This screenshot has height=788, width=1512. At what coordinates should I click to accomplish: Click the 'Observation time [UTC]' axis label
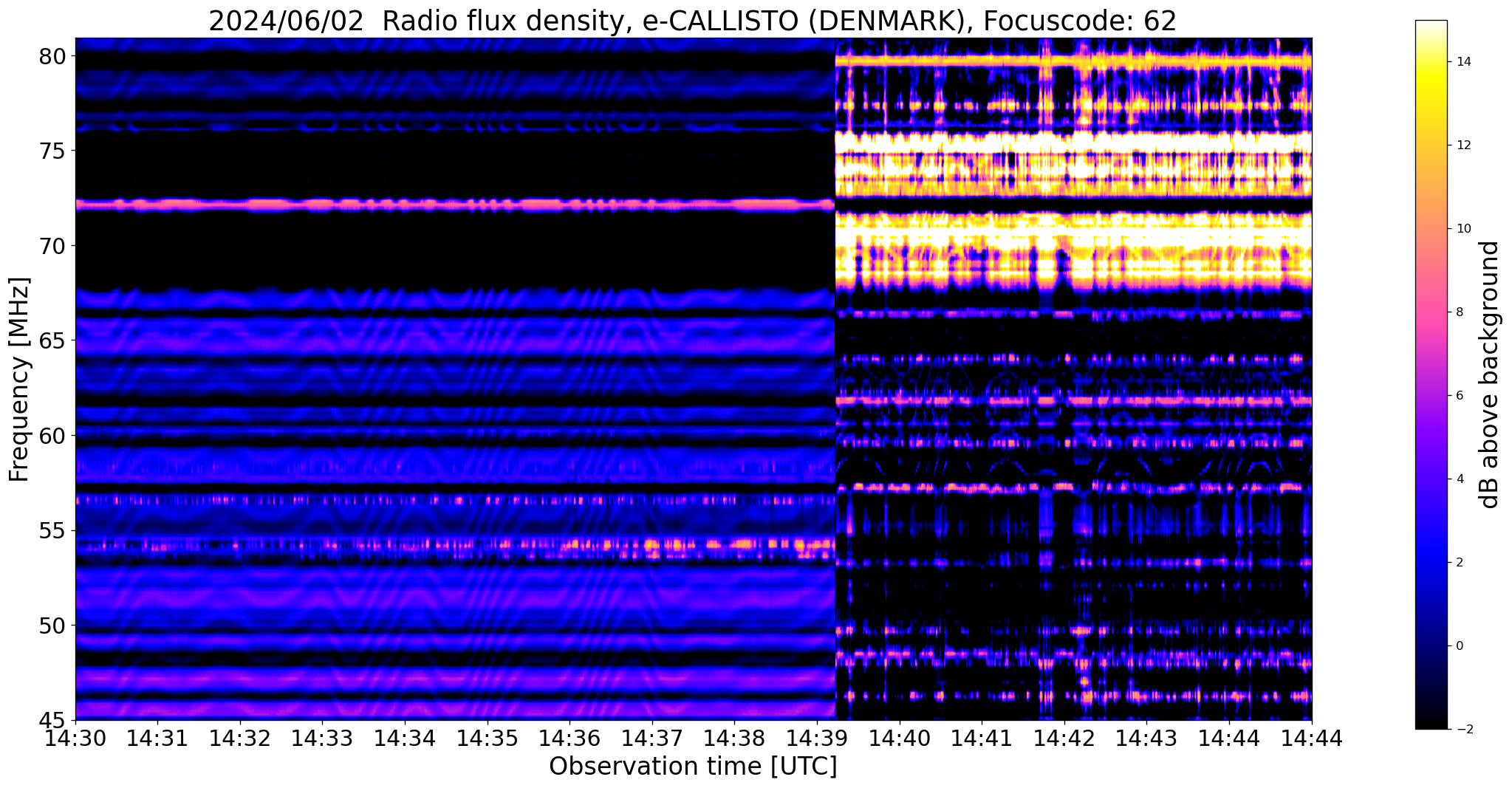tap(693, 767)
